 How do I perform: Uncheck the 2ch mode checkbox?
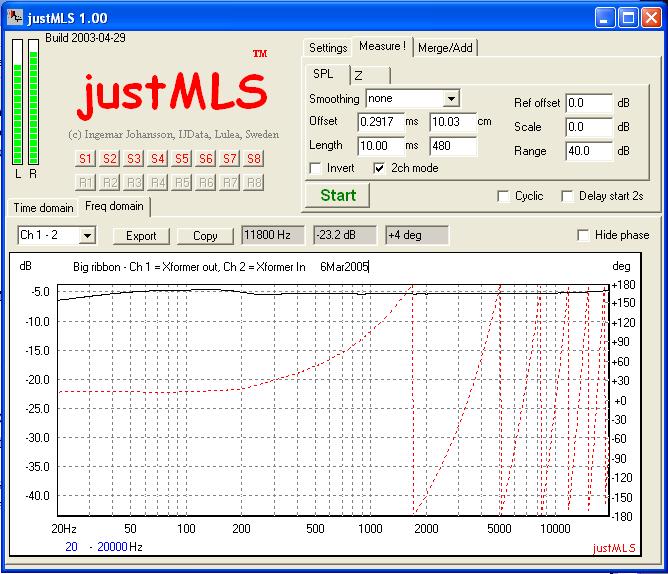(x=379, y=168)
